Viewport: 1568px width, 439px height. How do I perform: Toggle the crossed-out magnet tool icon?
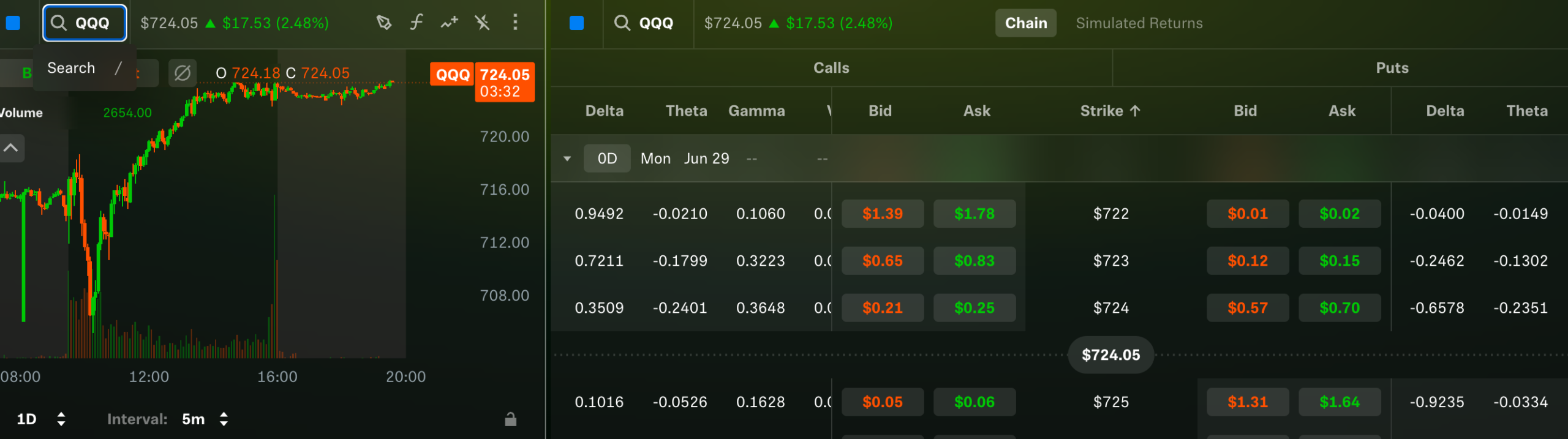tap(483, 23)
